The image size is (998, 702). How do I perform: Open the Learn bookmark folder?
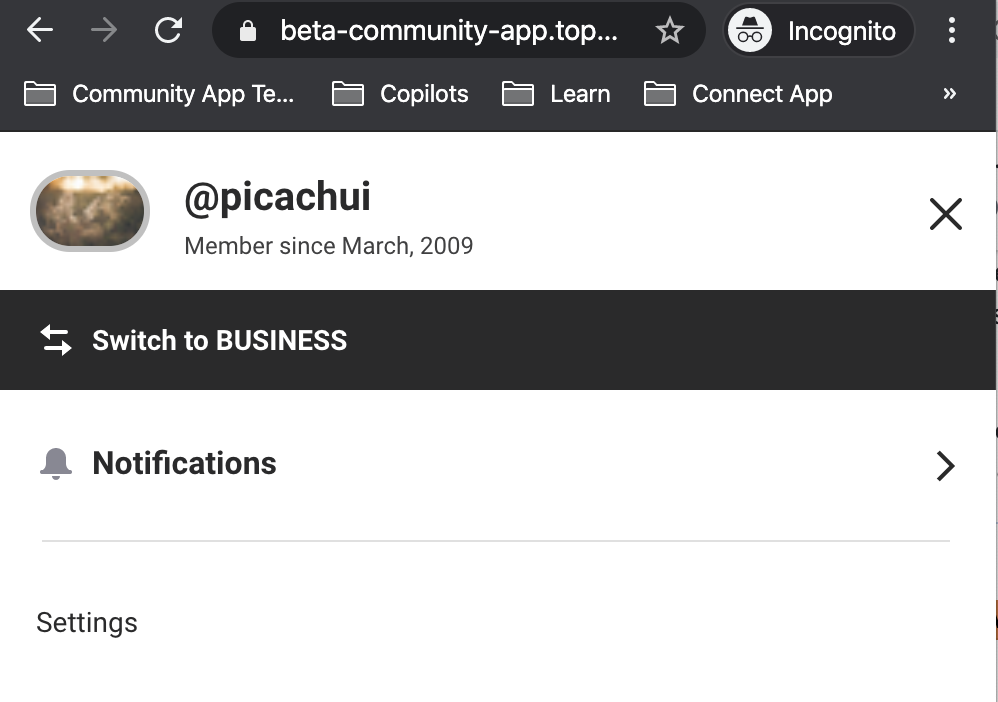tap(556, 94)
